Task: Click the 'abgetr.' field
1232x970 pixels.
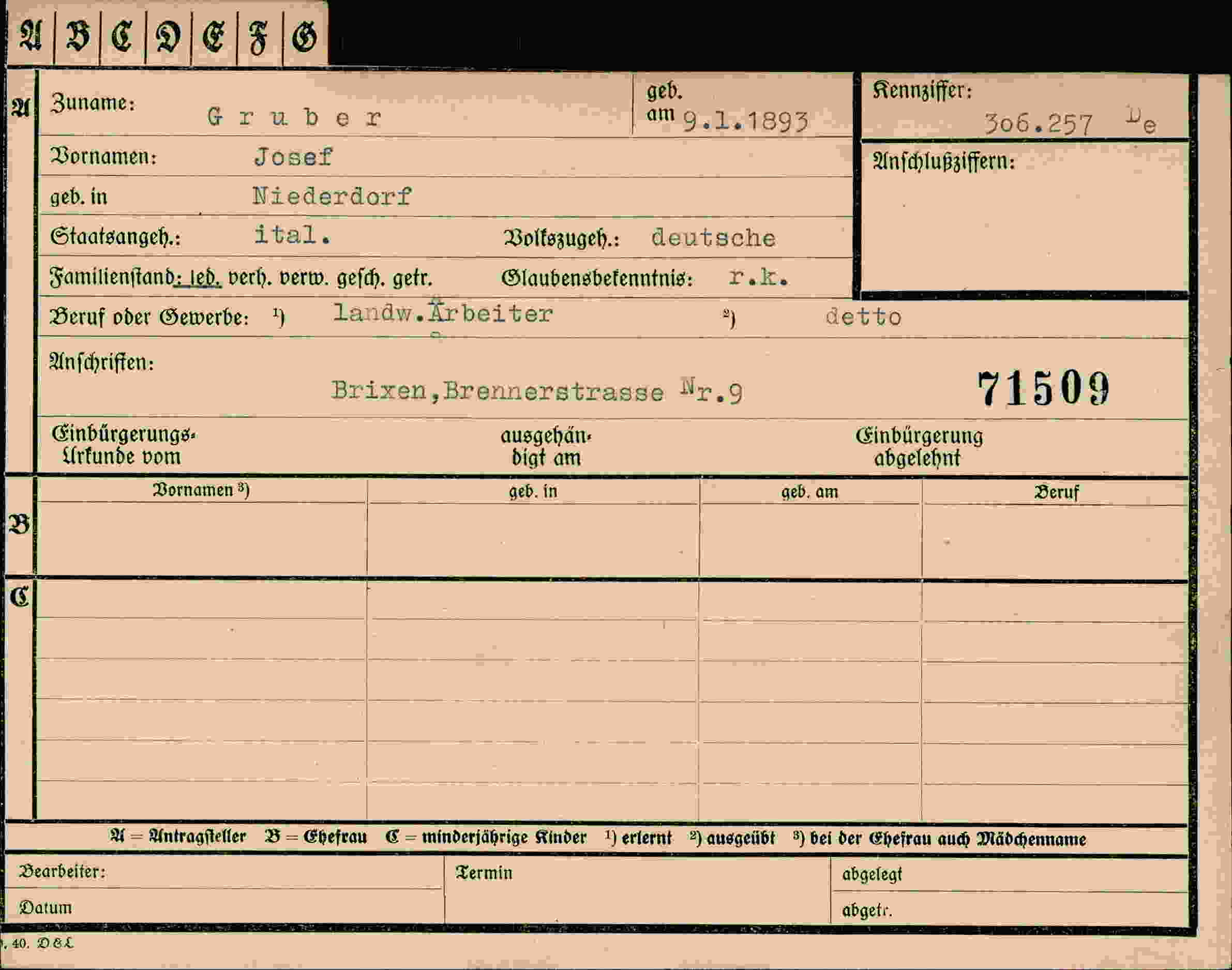Action: (x=1010, y=907)
